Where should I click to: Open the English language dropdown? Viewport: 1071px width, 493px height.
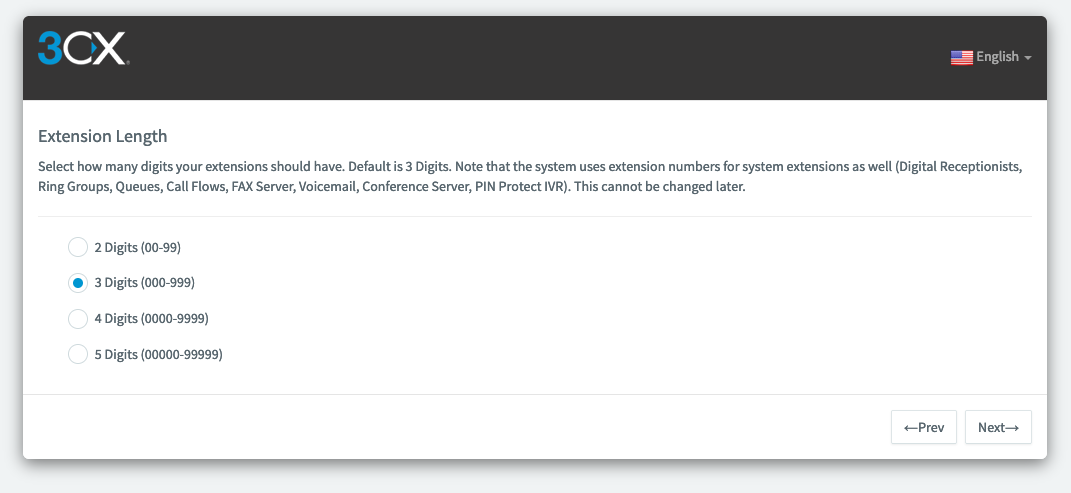pos(991,57)
